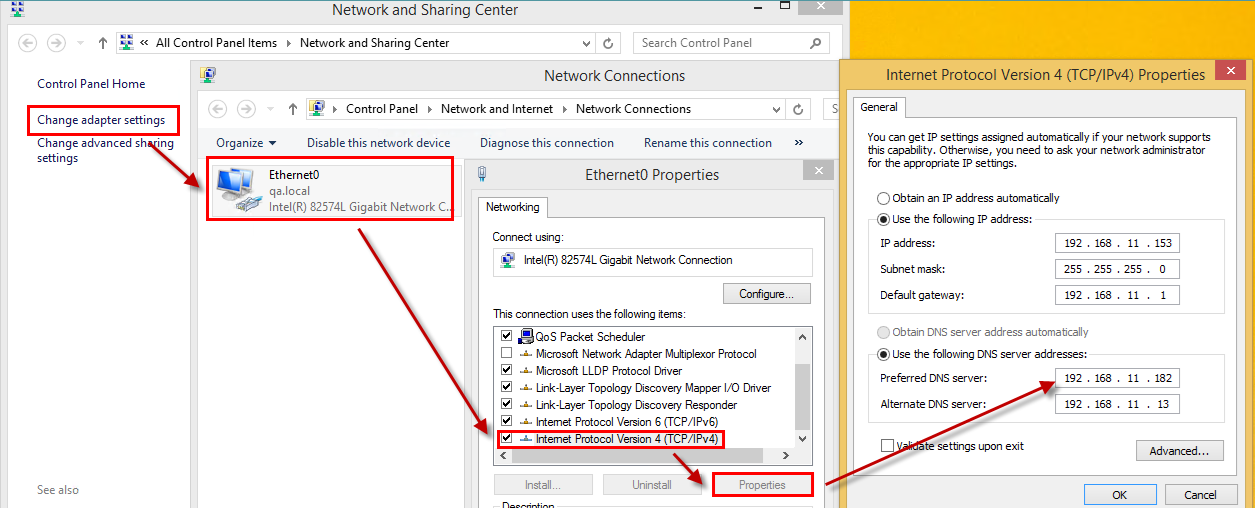Click the up arrow in Network Connections
Viewport: 1255px width, 508px height.
pos(293,109)
